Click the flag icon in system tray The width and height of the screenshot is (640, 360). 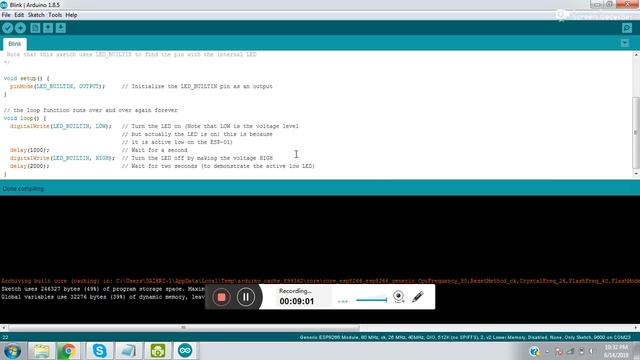click(x=559, y=351)
